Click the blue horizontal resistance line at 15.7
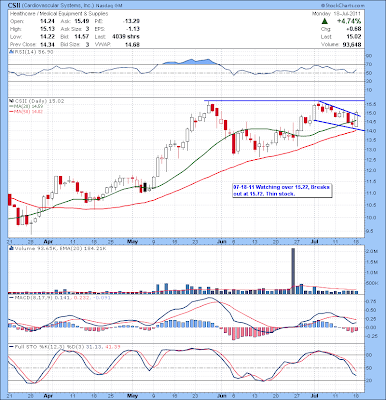 (x=285, y=101)
